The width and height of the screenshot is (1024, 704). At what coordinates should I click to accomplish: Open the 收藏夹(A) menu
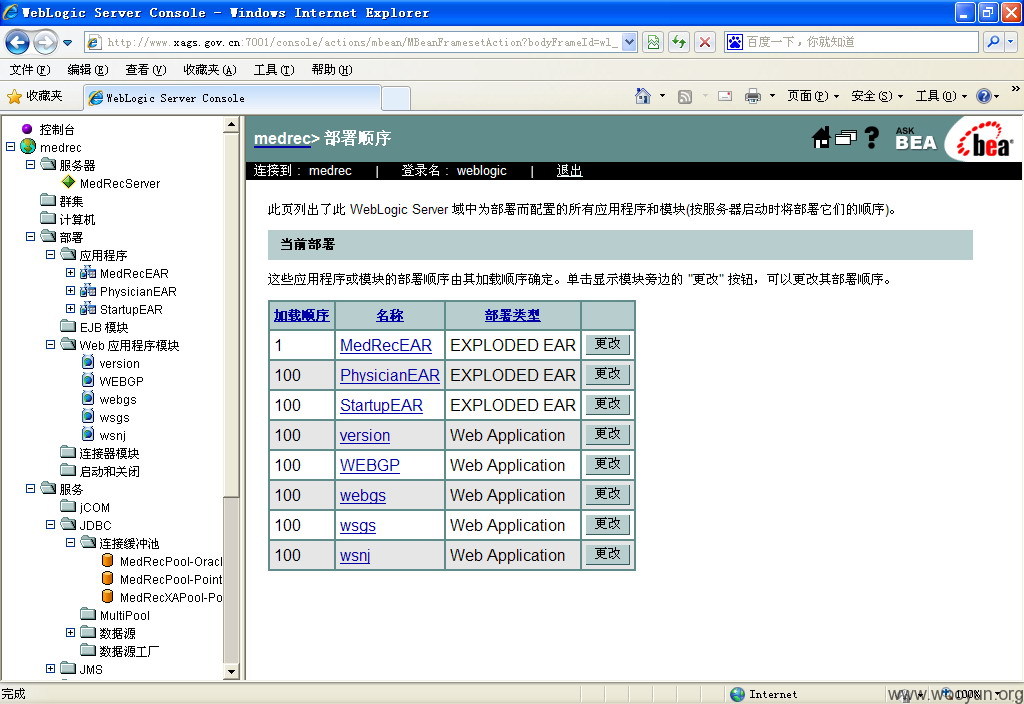click(210, 70)
